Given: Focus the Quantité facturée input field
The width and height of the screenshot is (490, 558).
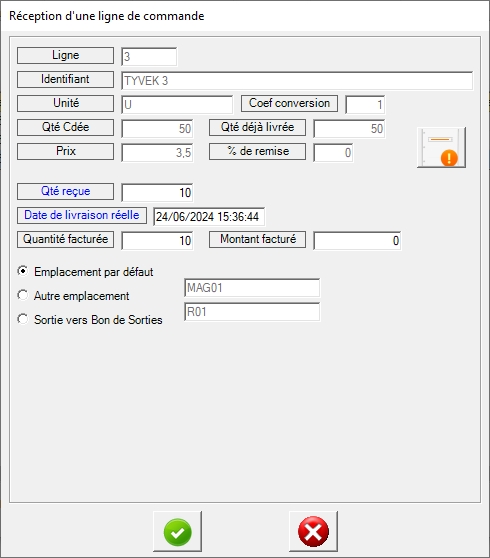Looking at the screenshot, I should (x=157, y=241).
